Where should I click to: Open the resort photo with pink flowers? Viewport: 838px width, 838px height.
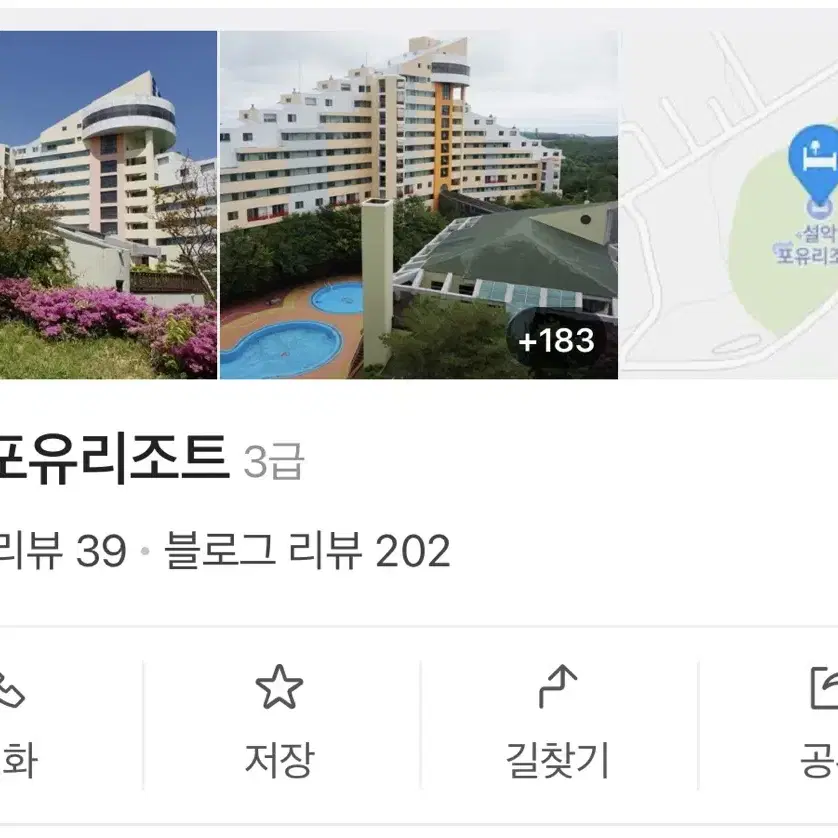click(108, 205)
